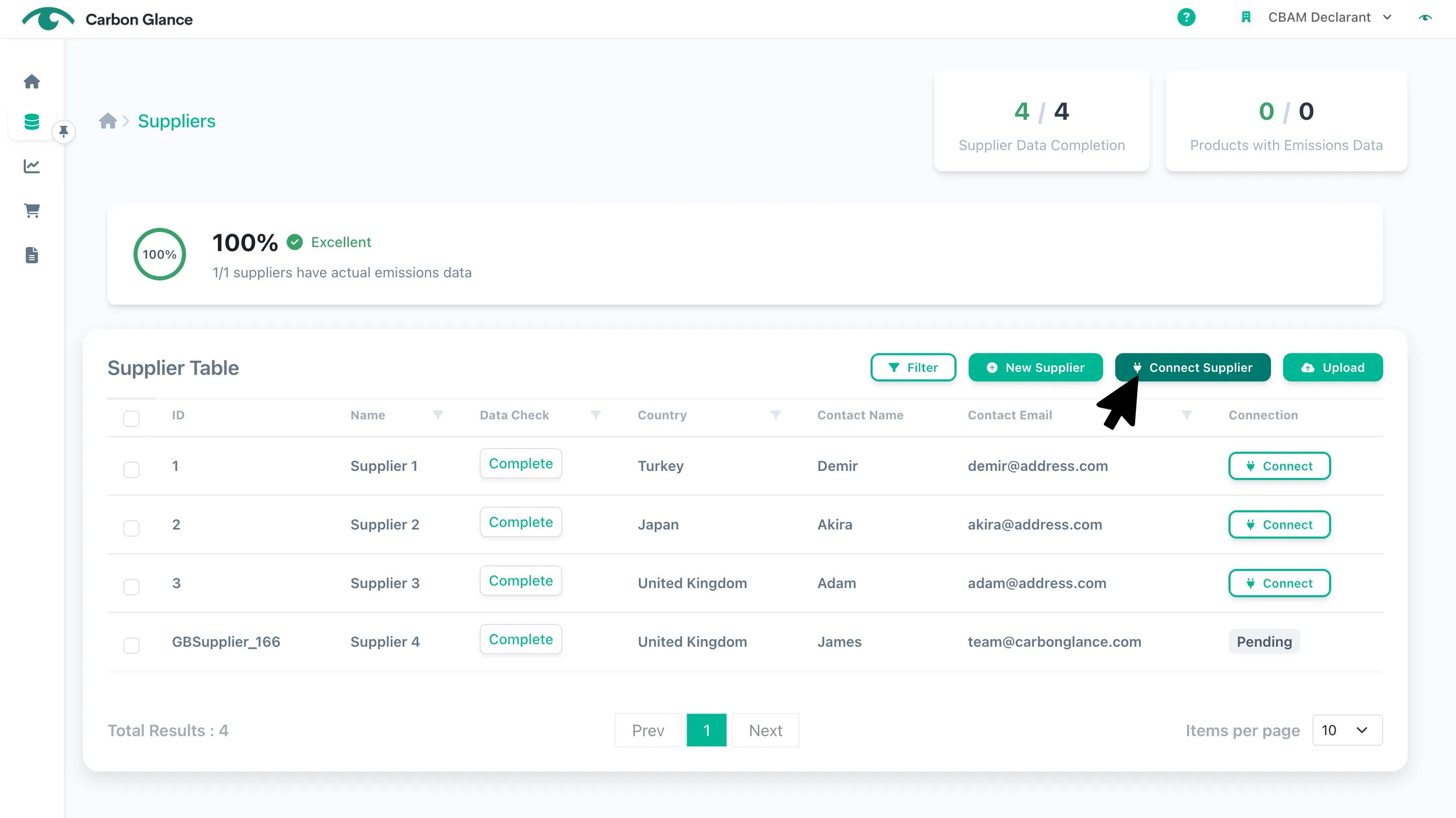Click the GBSupplier_166 ID cell
1456x818 pixels.
(225, 641)
